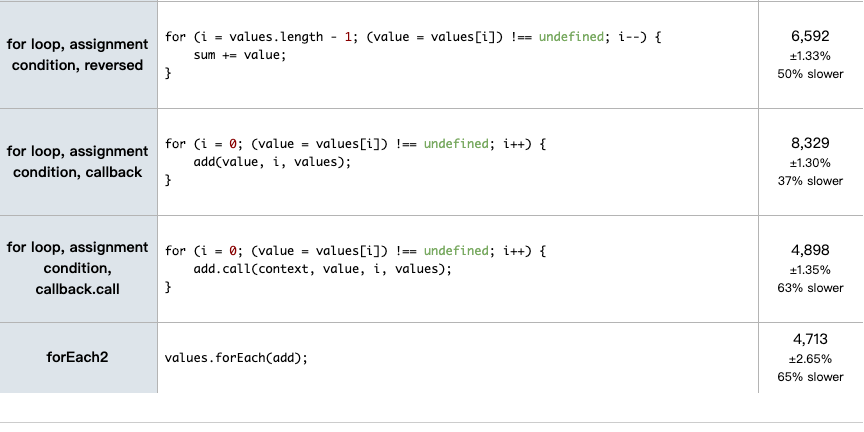Viewport: 864px width, 432px height.
Task: Click the "for loop, assignment condition, callback.call" label
Action: 77,268
